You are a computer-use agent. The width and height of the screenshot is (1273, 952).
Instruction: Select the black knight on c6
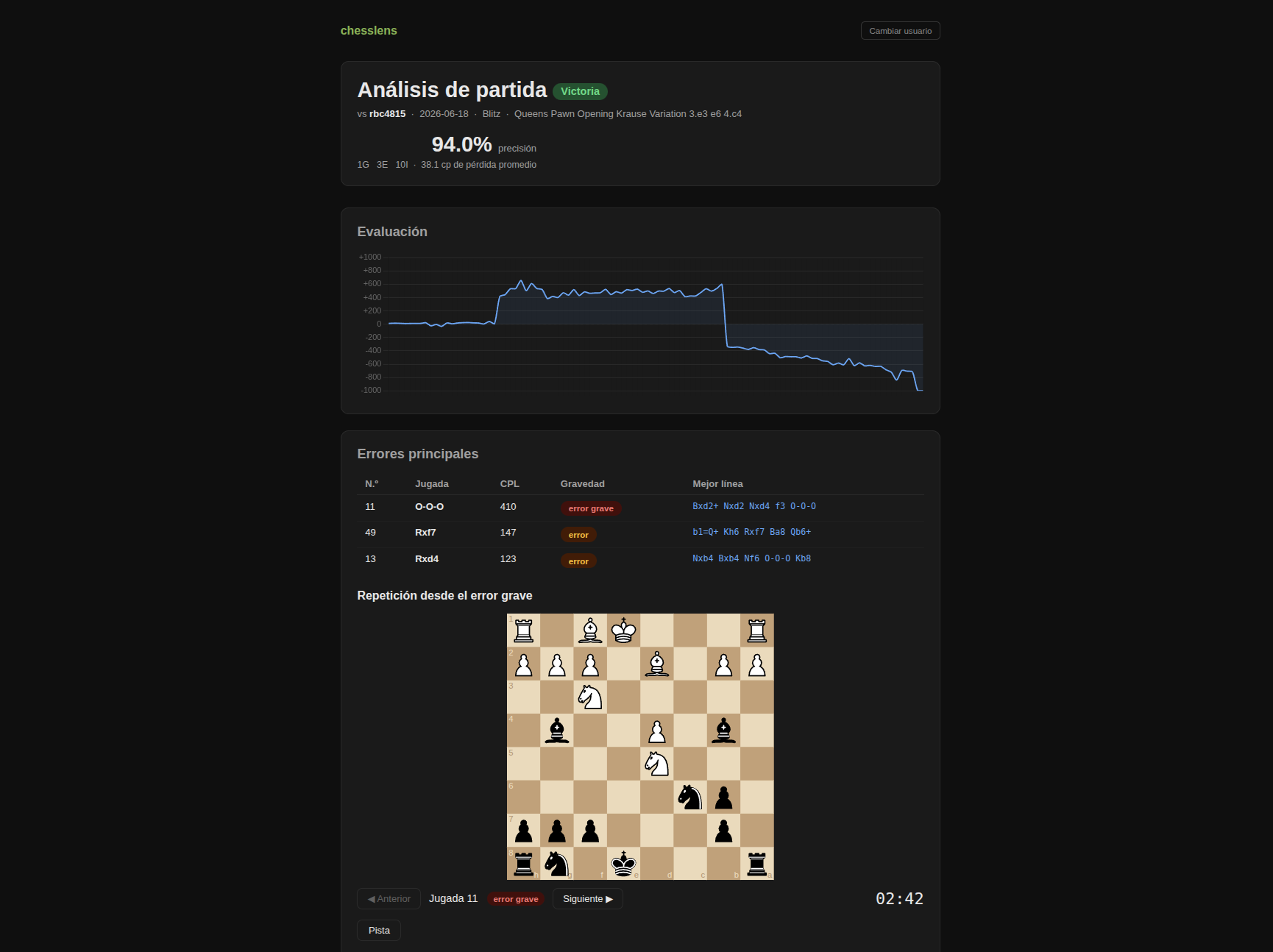coord(690,797)
